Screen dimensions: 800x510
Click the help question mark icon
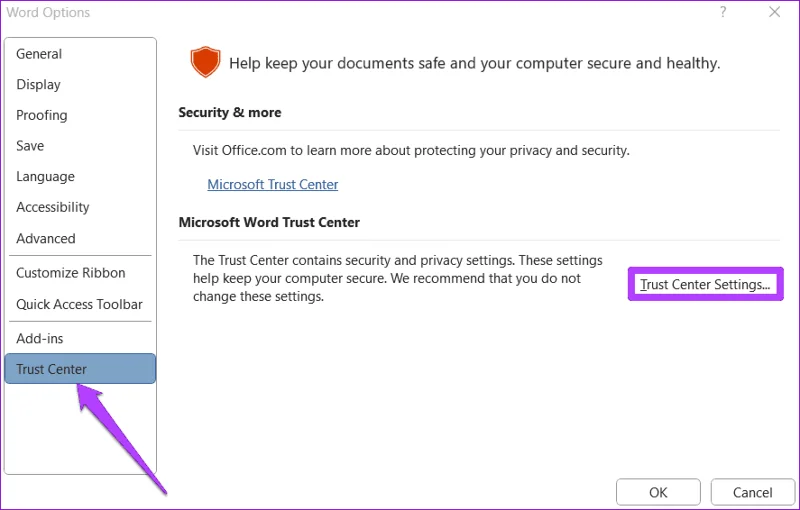pyautogui.click(x=723, y=12)
